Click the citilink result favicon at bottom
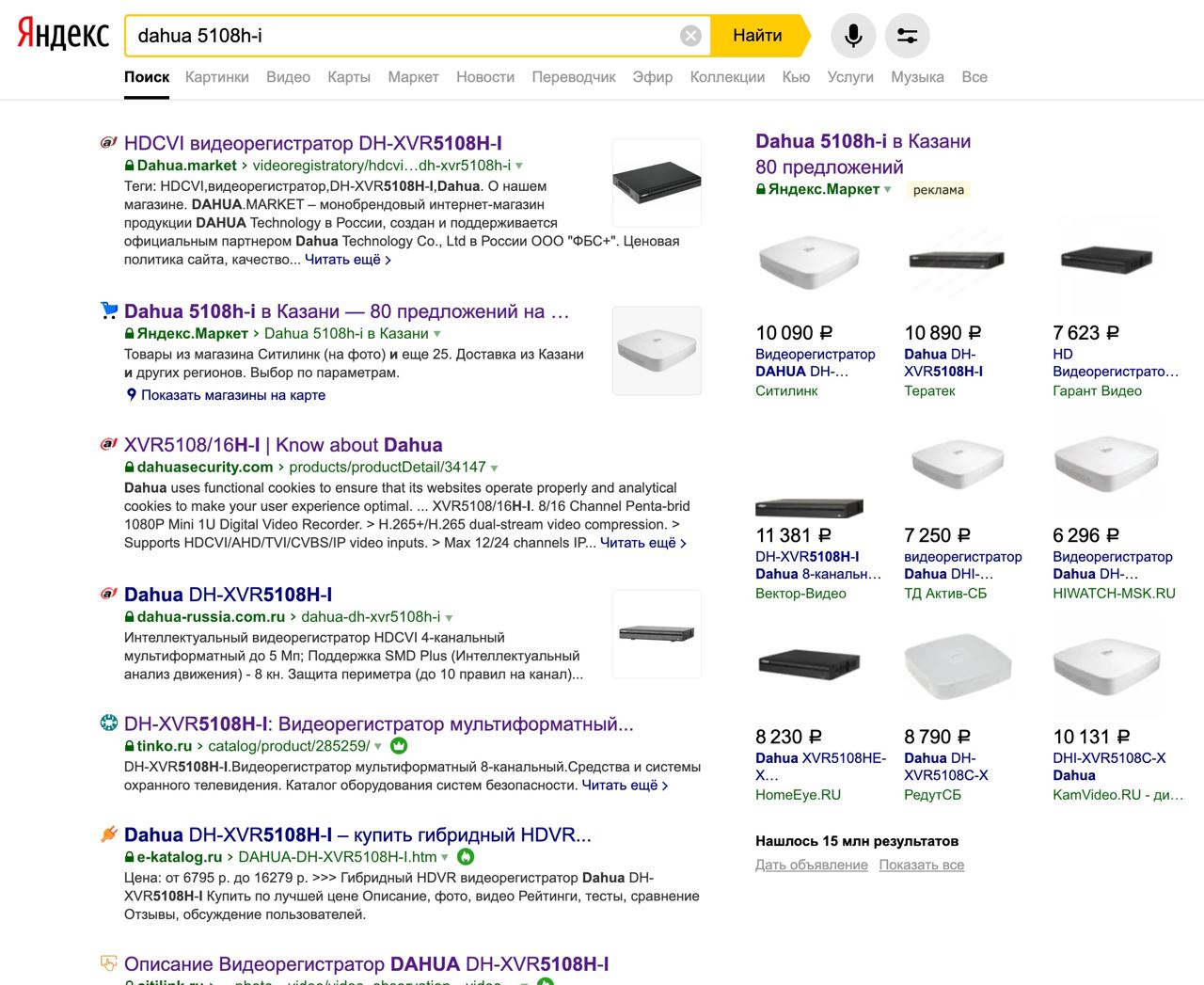Screen dimensions: 1204x985 coord(109,963)
